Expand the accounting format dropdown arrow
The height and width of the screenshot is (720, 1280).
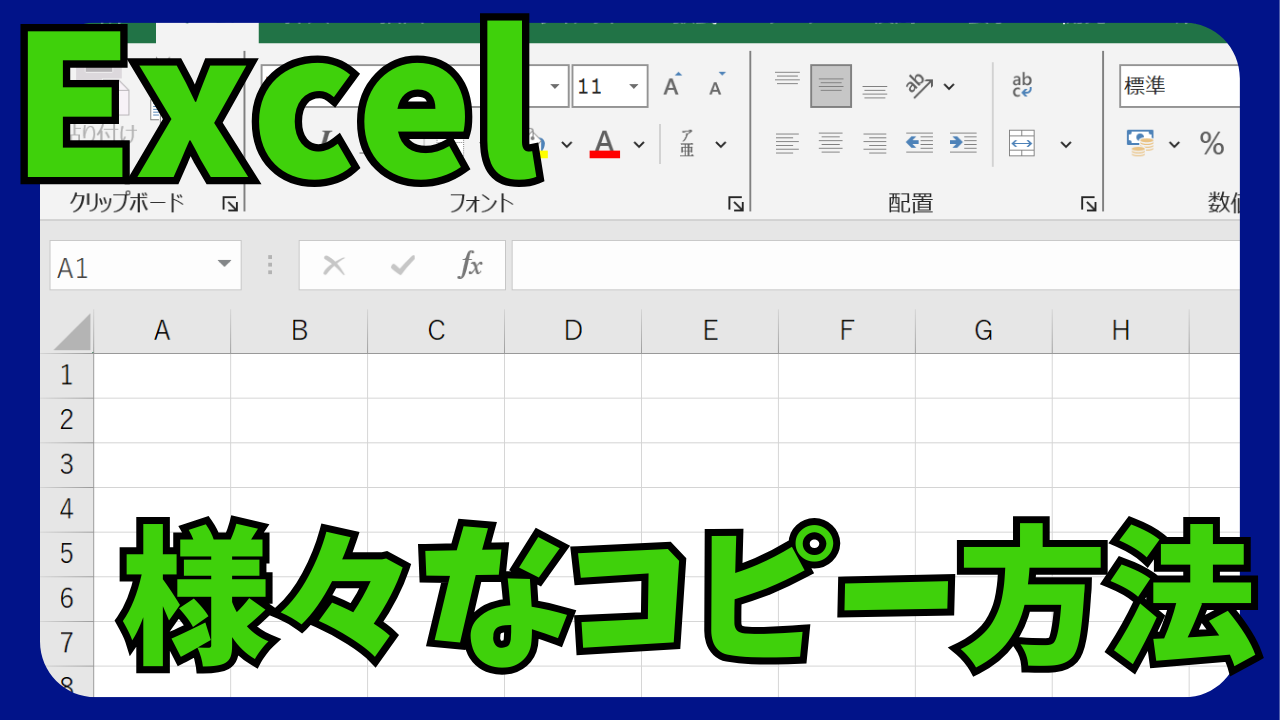click(1174, 144)
